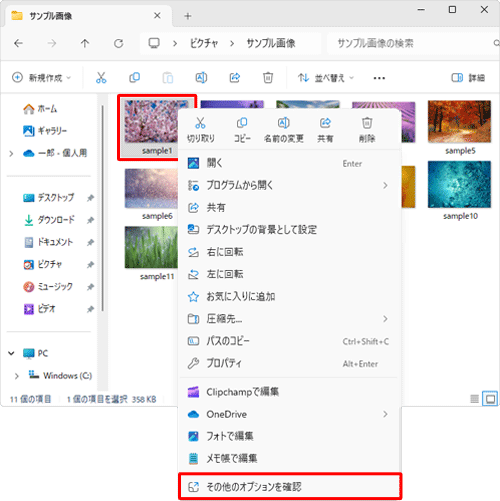The height and width of the screenshot is (501, 500).
Task: Click the toolbar scissors cut icon
Action: click(x=101, y=78)
